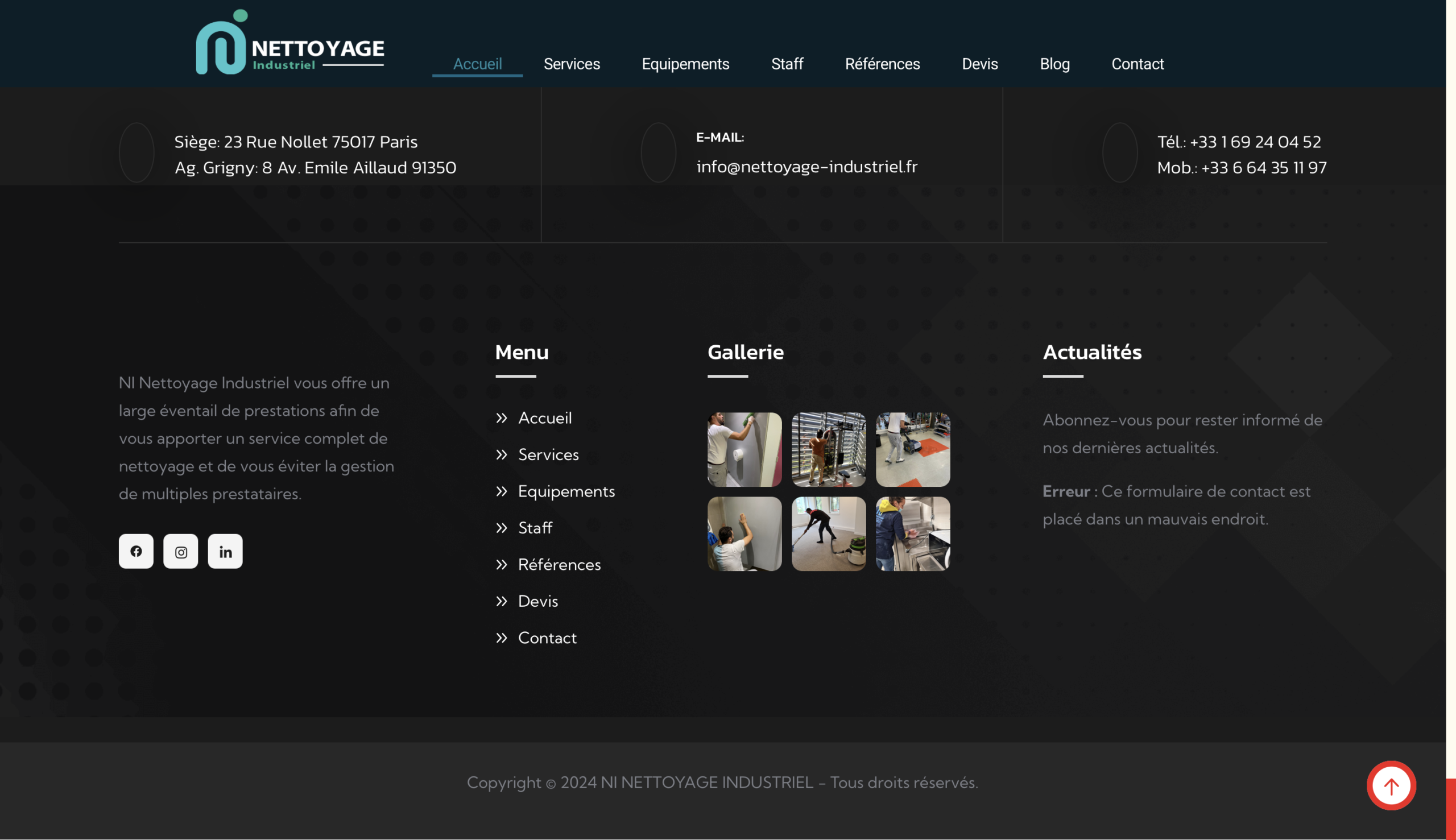This screenshot has width=1456, height=840.
Task: Open the gallery photo of man wiping door
Action: pos(744,449)
